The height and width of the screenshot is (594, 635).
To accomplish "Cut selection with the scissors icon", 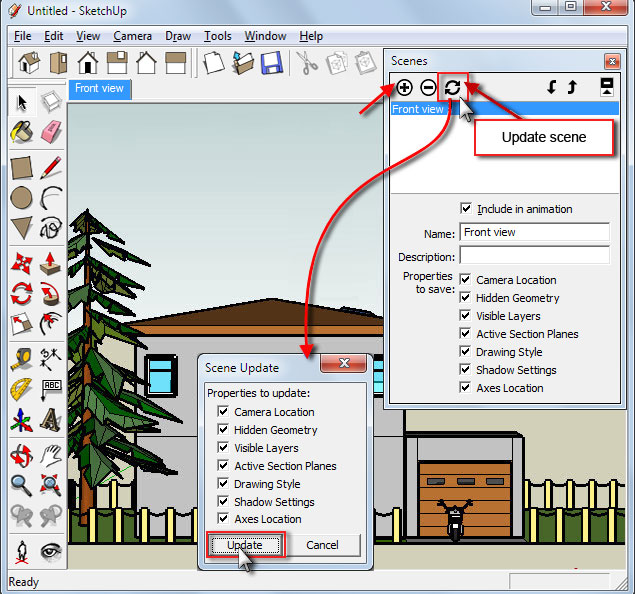I will [307, 63].
